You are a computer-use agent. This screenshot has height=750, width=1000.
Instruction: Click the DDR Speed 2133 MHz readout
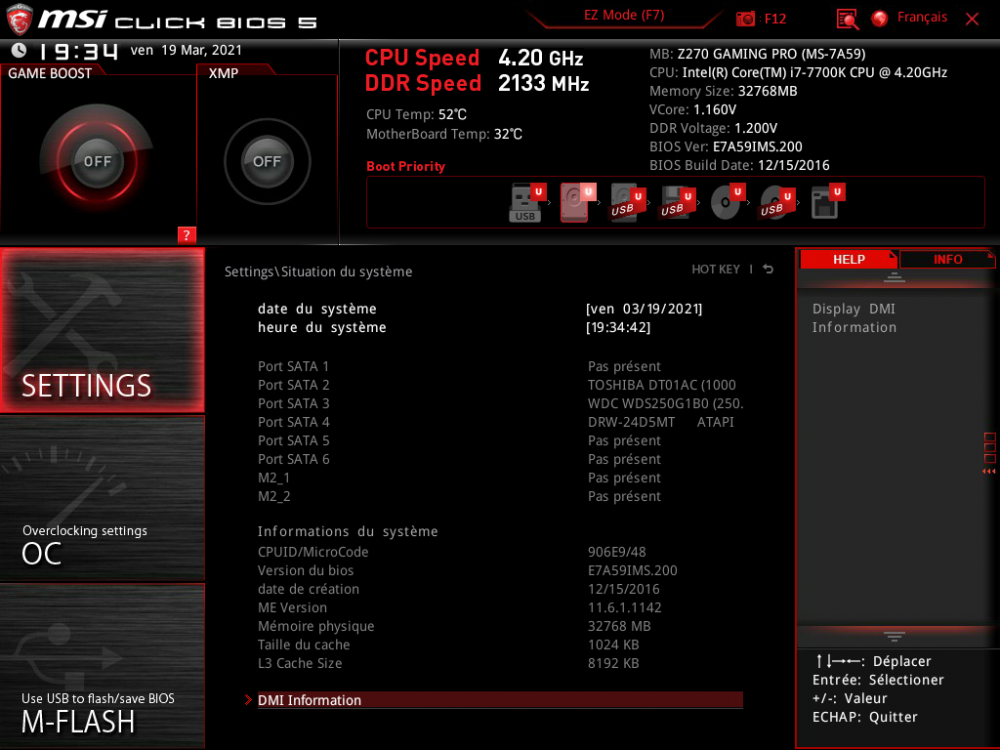476,83
